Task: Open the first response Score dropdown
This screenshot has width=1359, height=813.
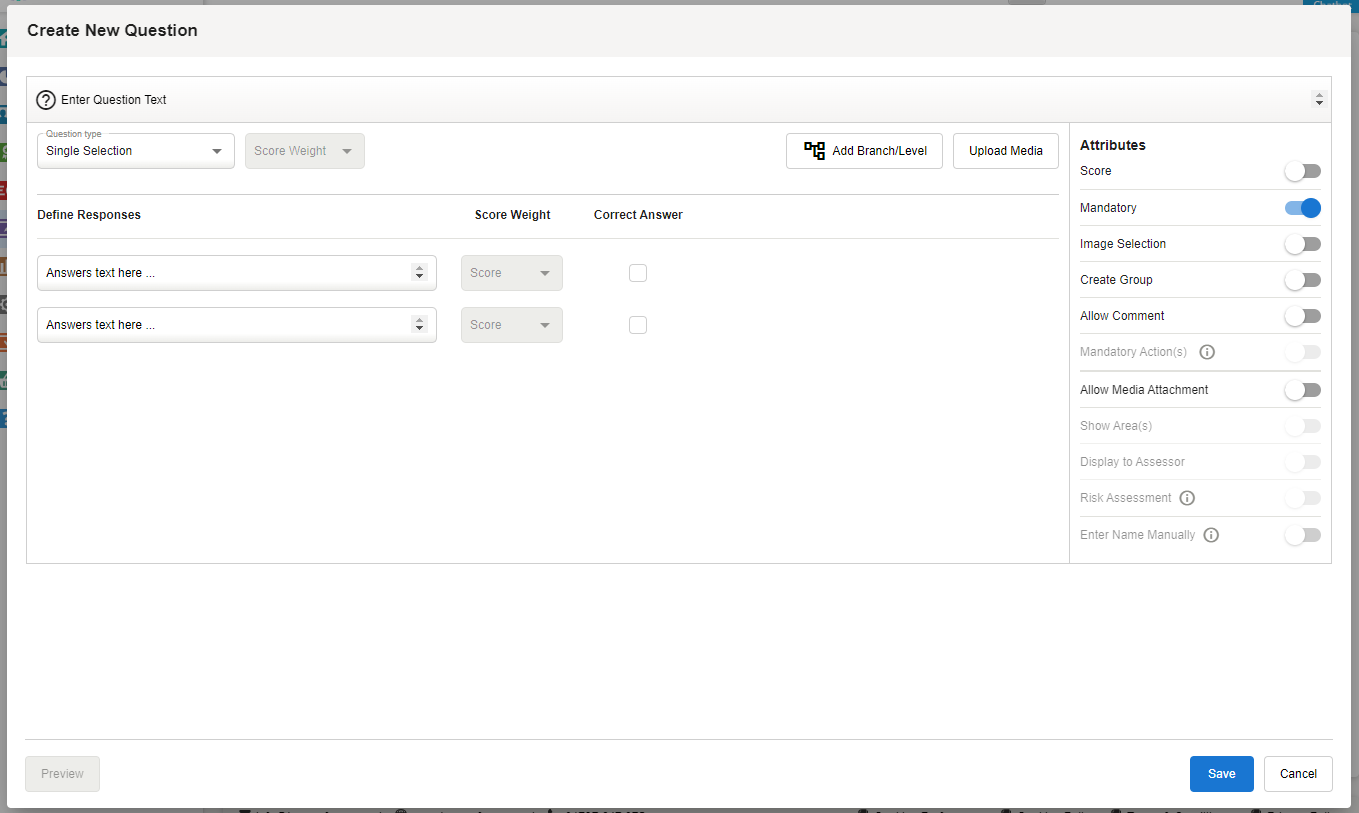Action: pos(511,273)
